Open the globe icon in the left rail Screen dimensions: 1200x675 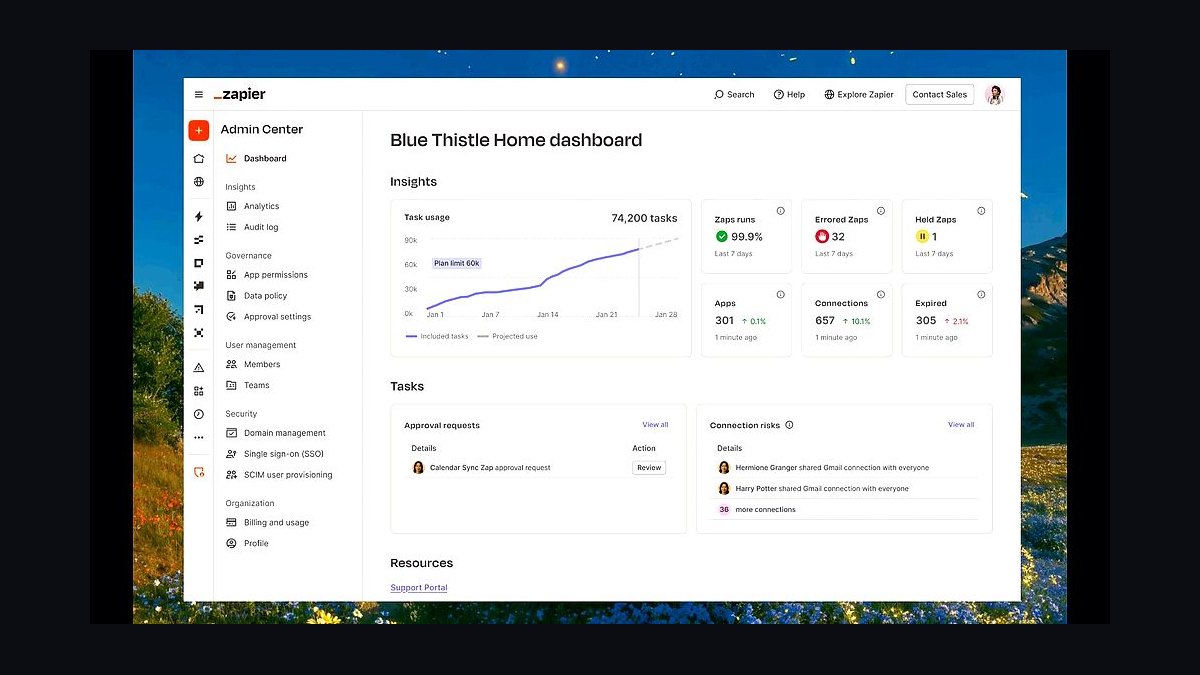(198, 182)
